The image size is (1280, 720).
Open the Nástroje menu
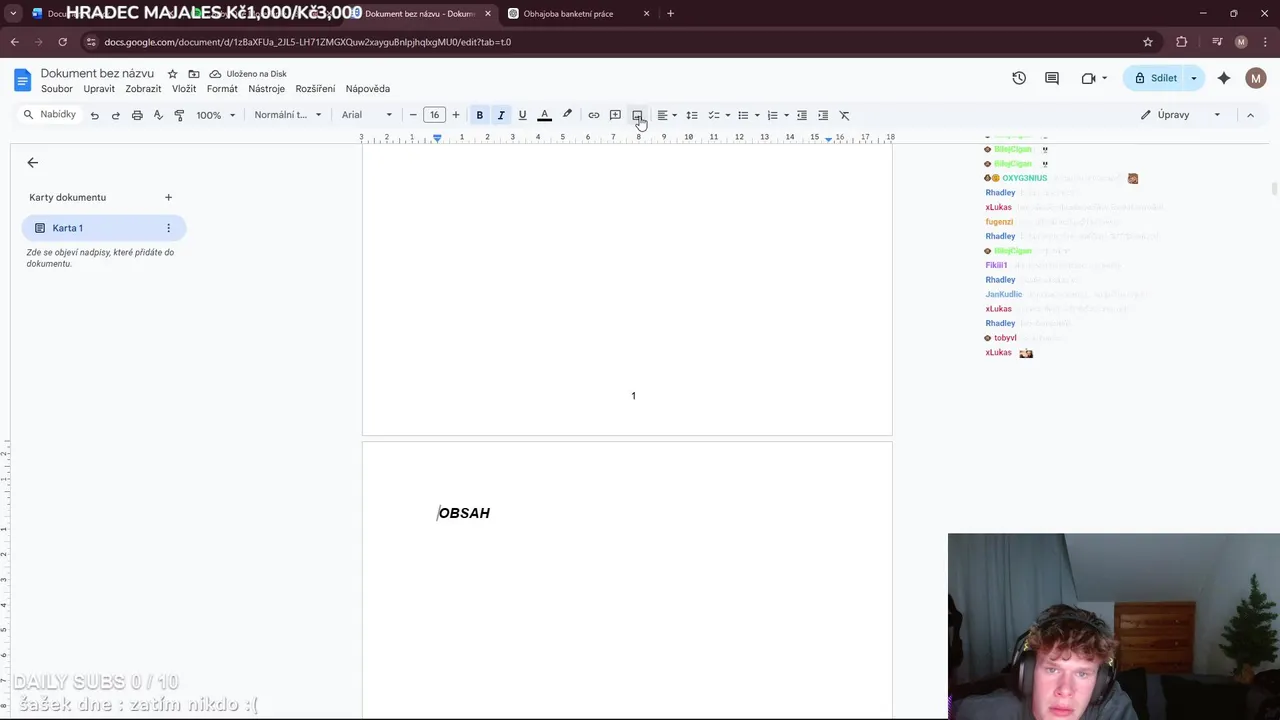(267, 89)
